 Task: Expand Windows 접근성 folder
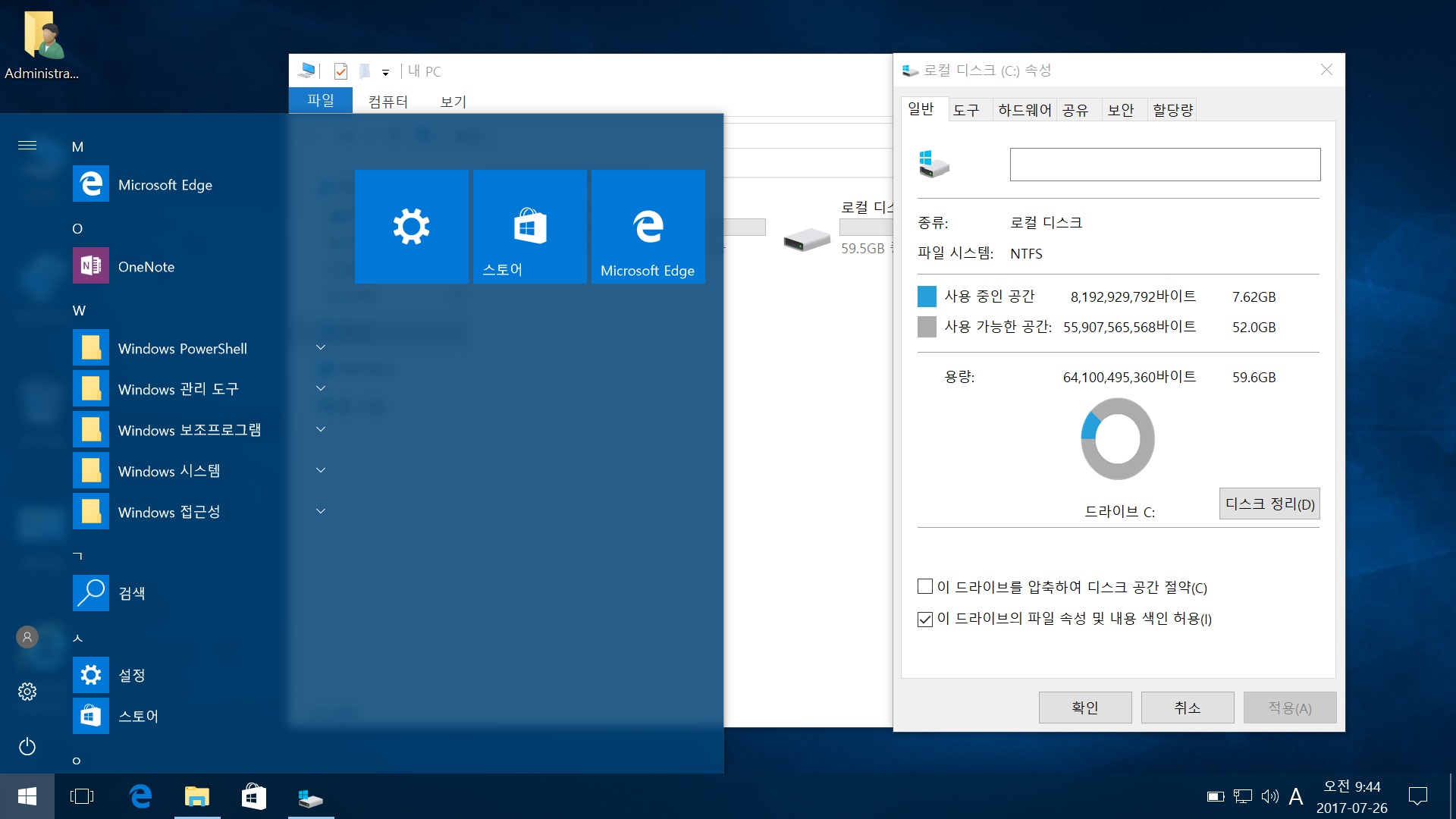(321, 512)
